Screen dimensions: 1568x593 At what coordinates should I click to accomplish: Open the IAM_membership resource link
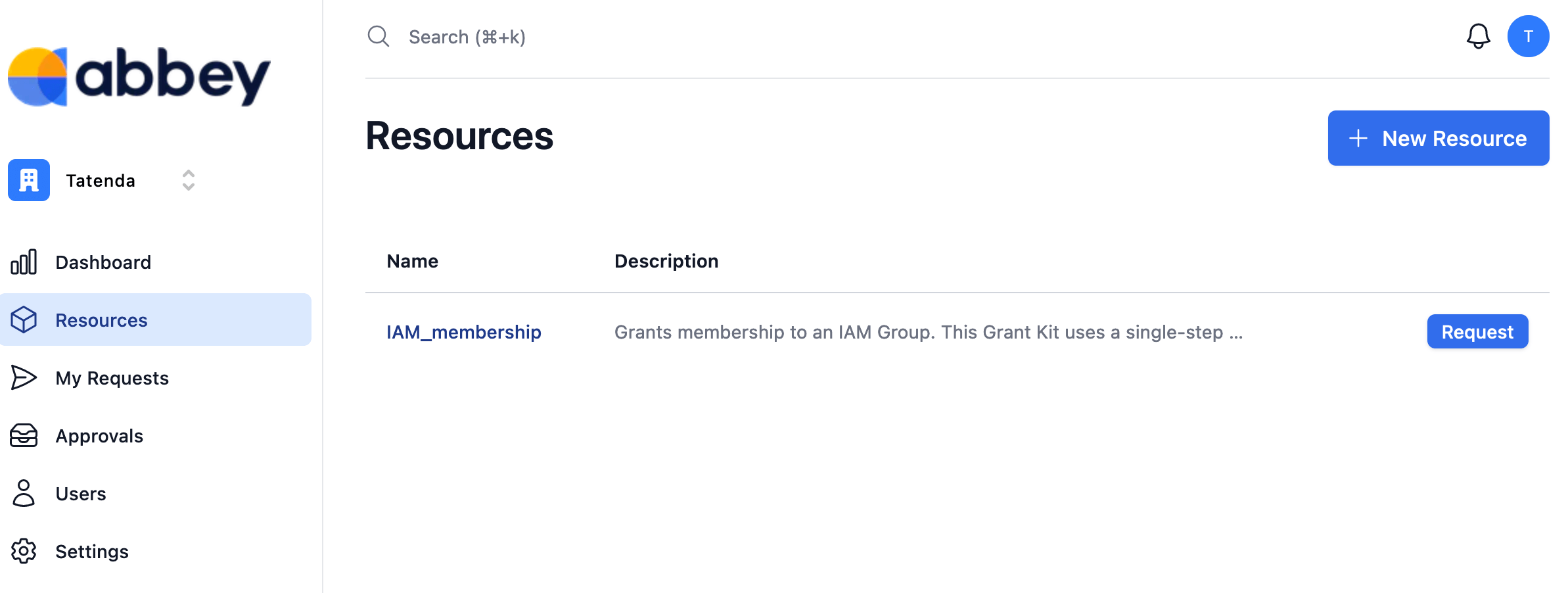(x=464, y=332)
